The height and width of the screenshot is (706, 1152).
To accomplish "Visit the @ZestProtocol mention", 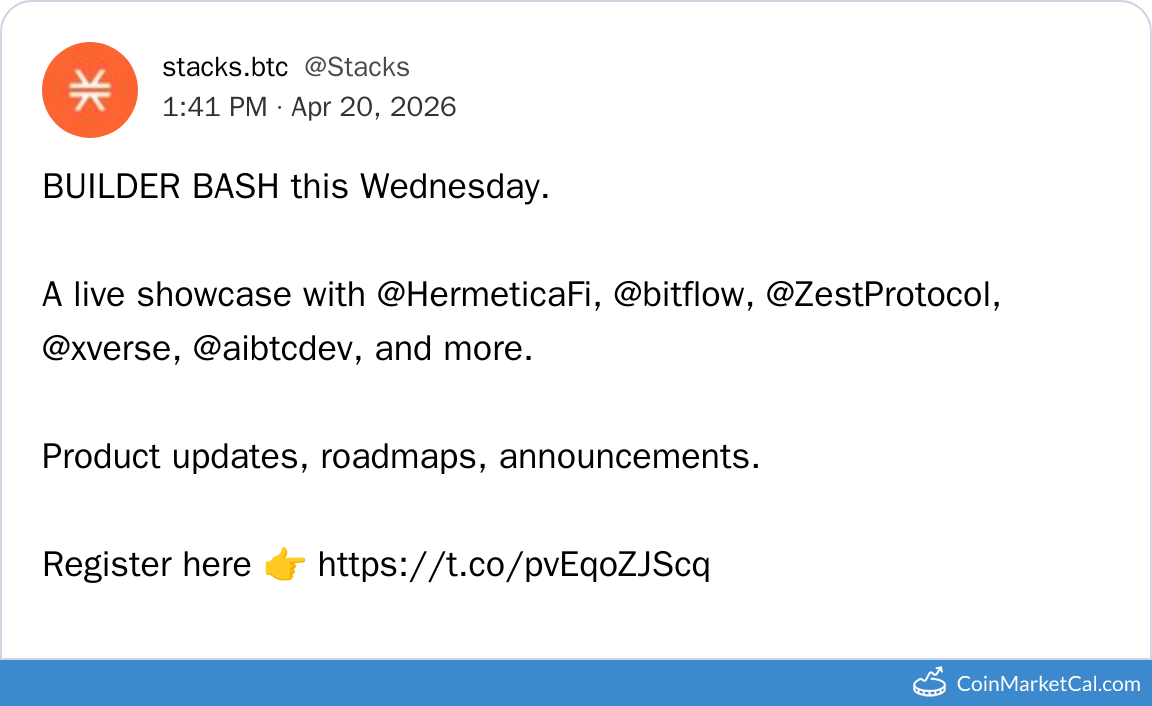I will coord(882,295).
